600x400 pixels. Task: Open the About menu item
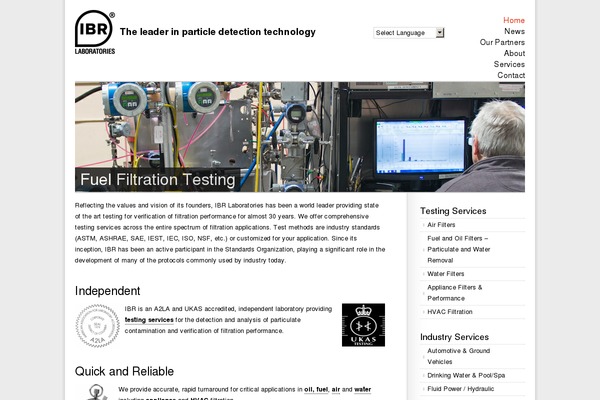click(x=514, y=53)
